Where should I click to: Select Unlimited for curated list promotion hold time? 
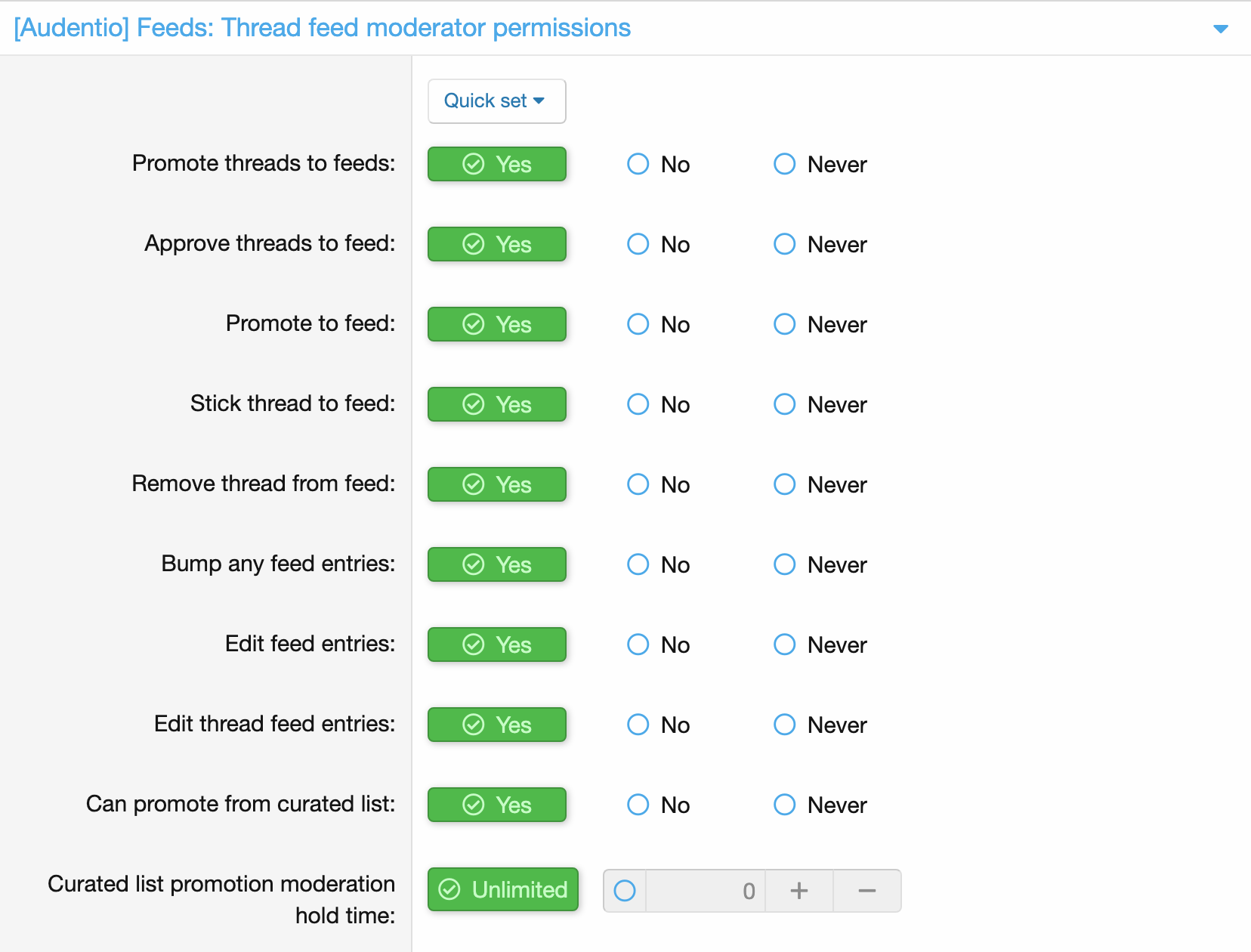pos(502,890)
